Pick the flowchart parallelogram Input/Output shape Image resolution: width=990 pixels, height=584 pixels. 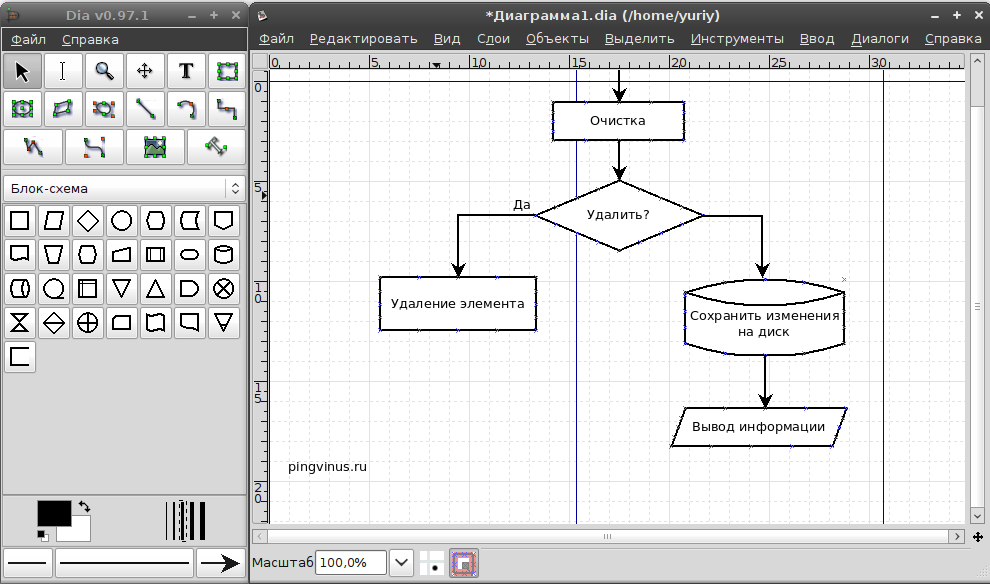click(54, 221)
